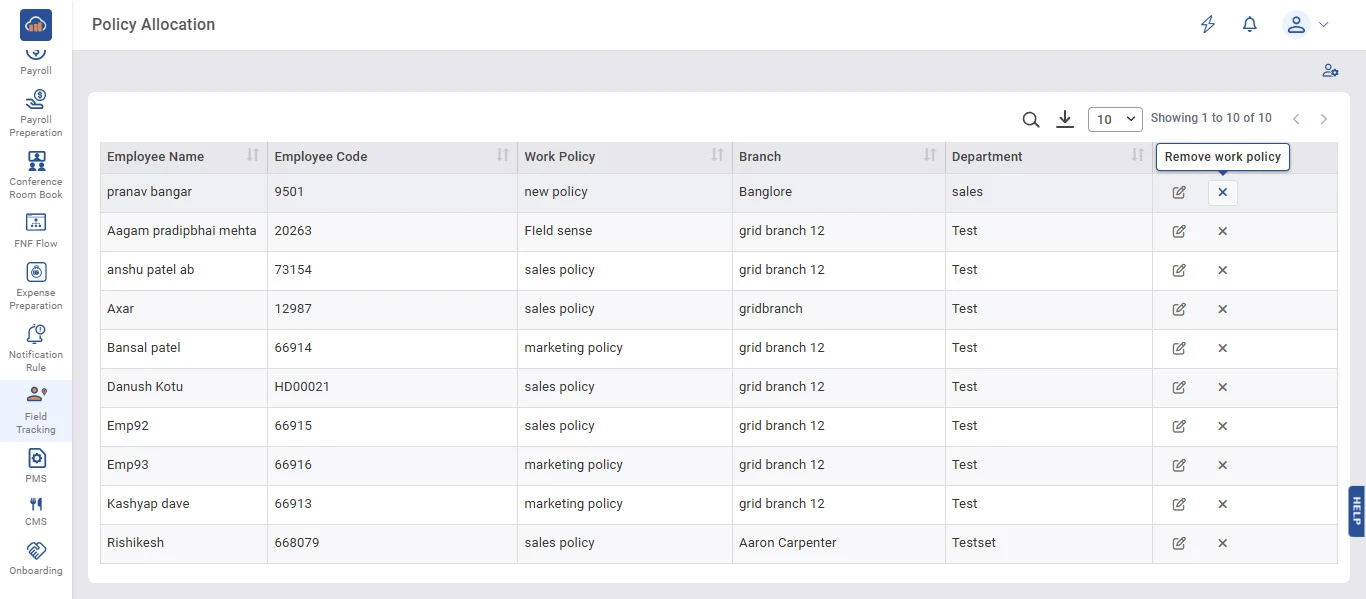The image size is (1366, 599).
Task: Sort by Employee Code column
Action: (503, 155)
